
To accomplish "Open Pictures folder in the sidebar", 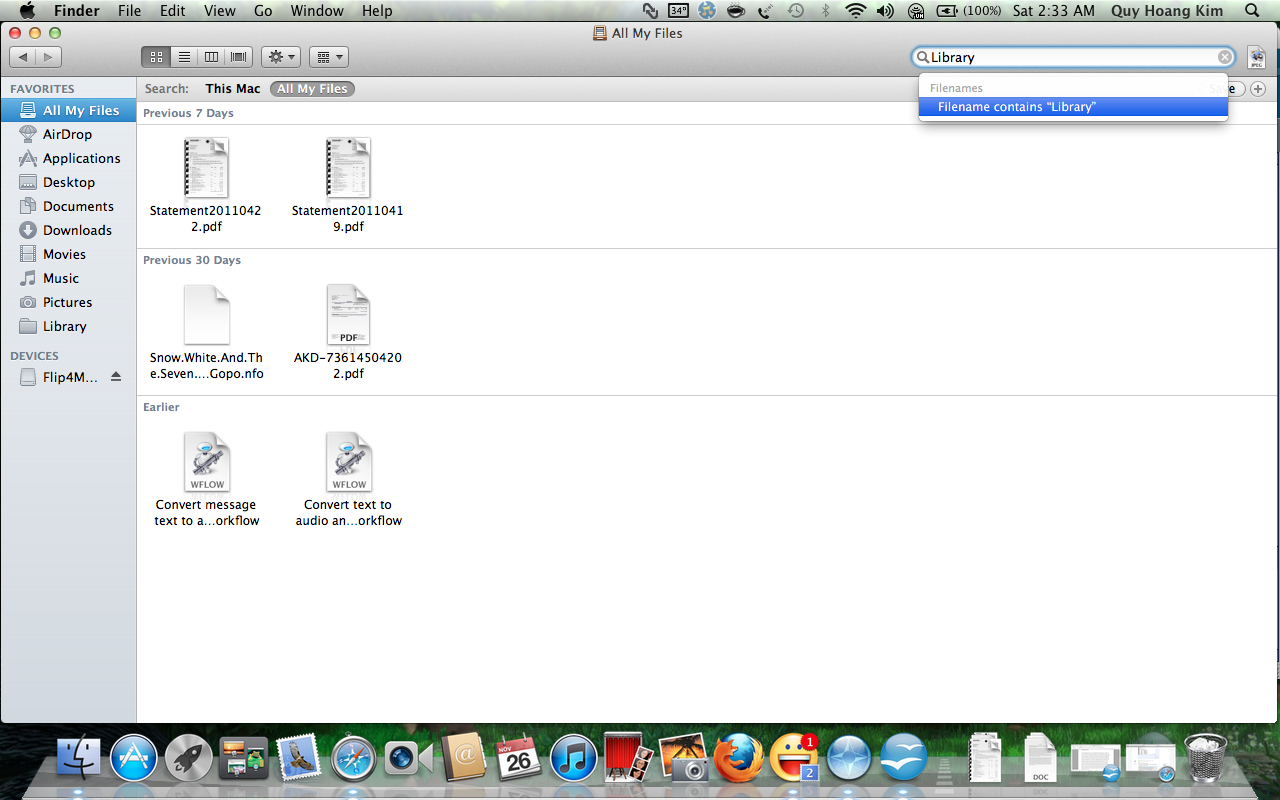I will [68, 302].
